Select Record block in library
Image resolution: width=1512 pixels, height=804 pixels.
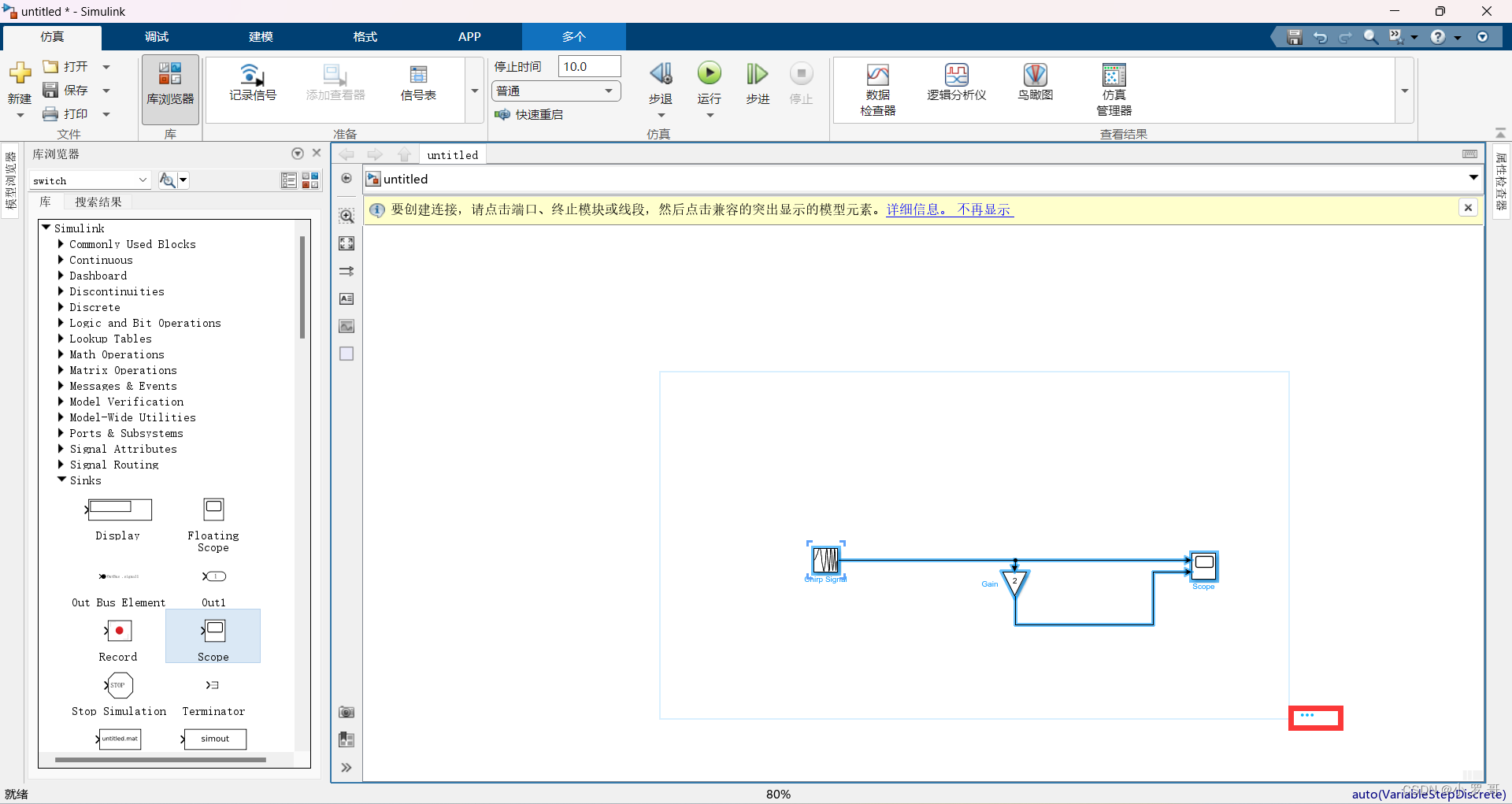click(x=118, y=639)
